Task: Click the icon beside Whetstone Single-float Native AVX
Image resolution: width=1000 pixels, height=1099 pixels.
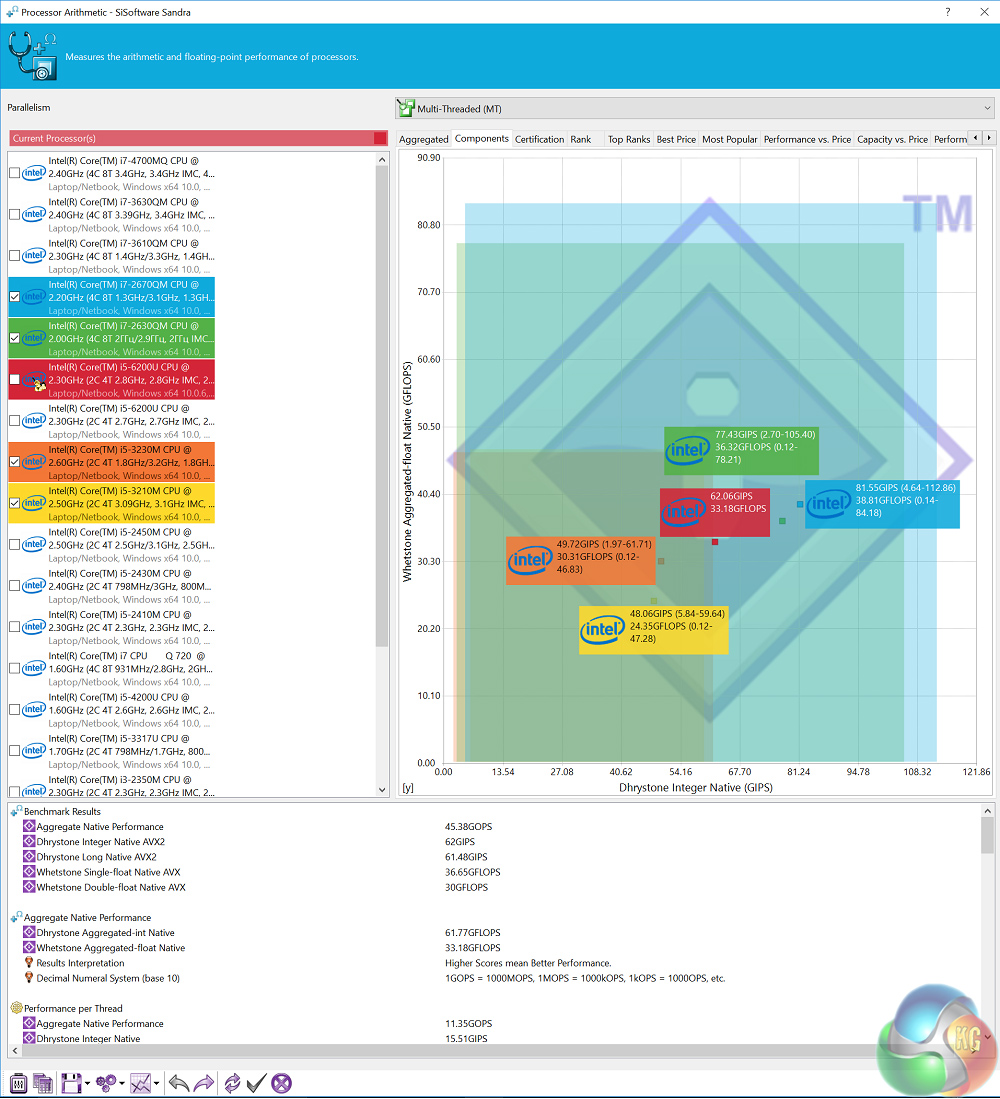Action: [x=29, y=872]
